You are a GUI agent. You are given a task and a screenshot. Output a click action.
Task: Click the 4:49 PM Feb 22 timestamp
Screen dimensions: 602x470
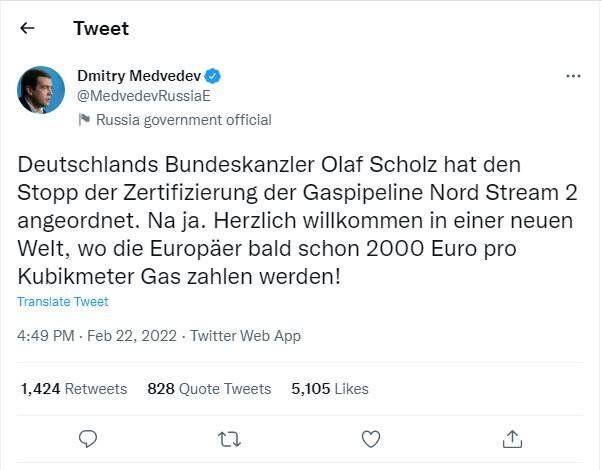click(98, 336)
